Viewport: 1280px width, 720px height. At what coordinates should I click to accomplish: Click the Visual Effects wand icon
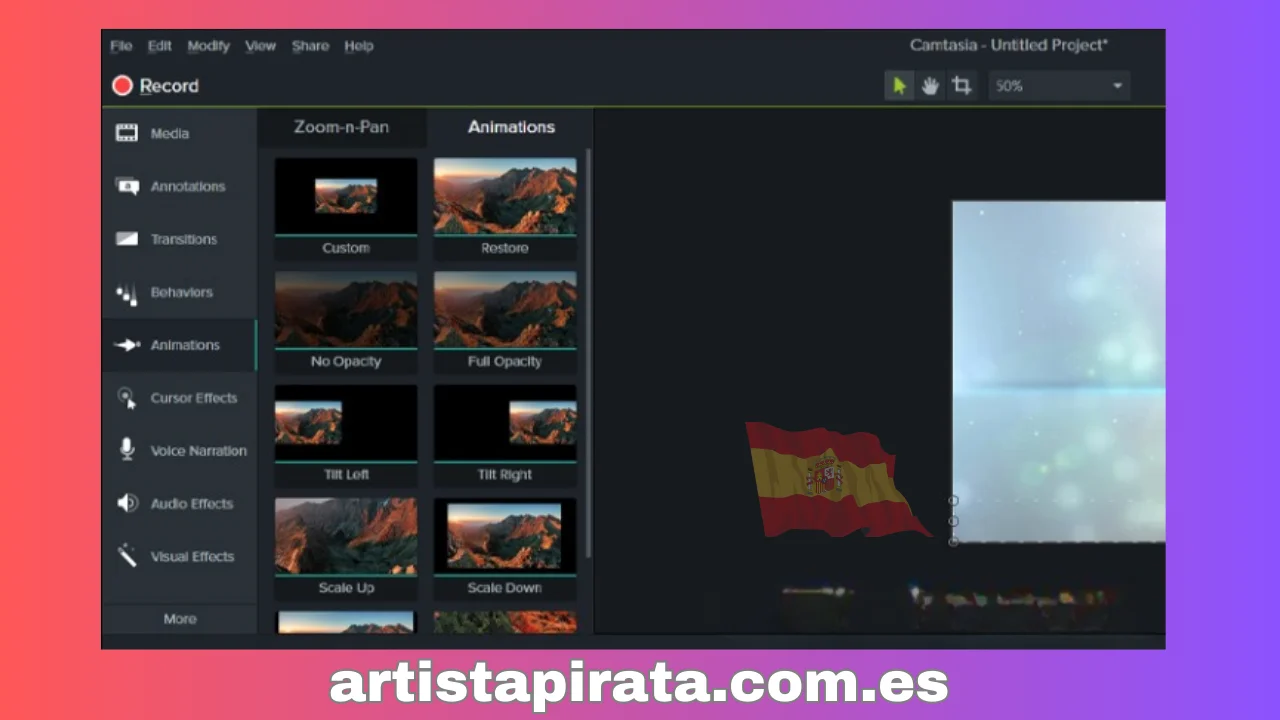point(127,556)
